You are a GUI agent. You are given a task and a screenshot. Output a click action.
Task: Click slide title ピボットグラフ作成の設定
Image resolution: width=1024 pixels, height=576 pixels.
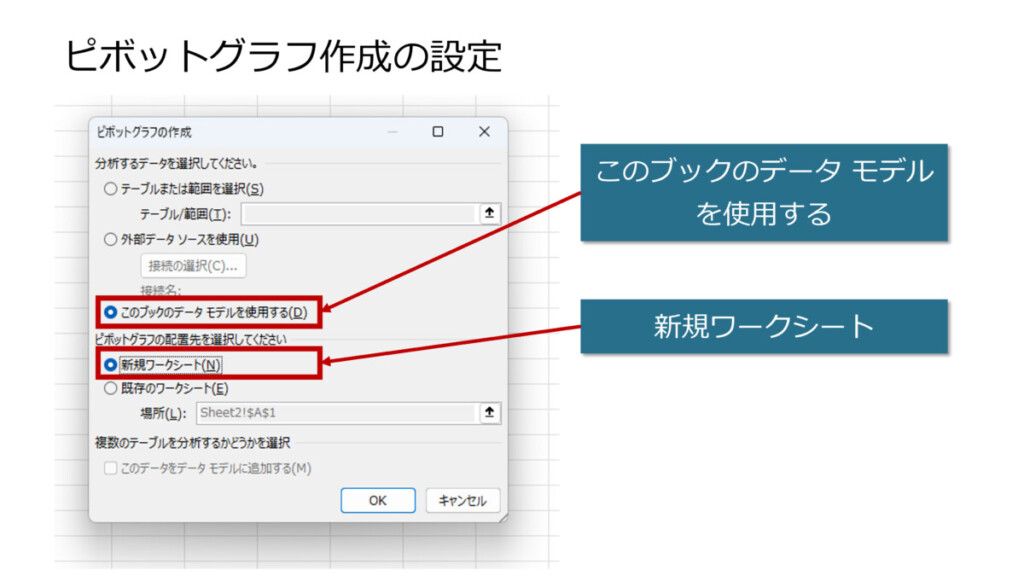pyautogui.click(x=283, y=56)
